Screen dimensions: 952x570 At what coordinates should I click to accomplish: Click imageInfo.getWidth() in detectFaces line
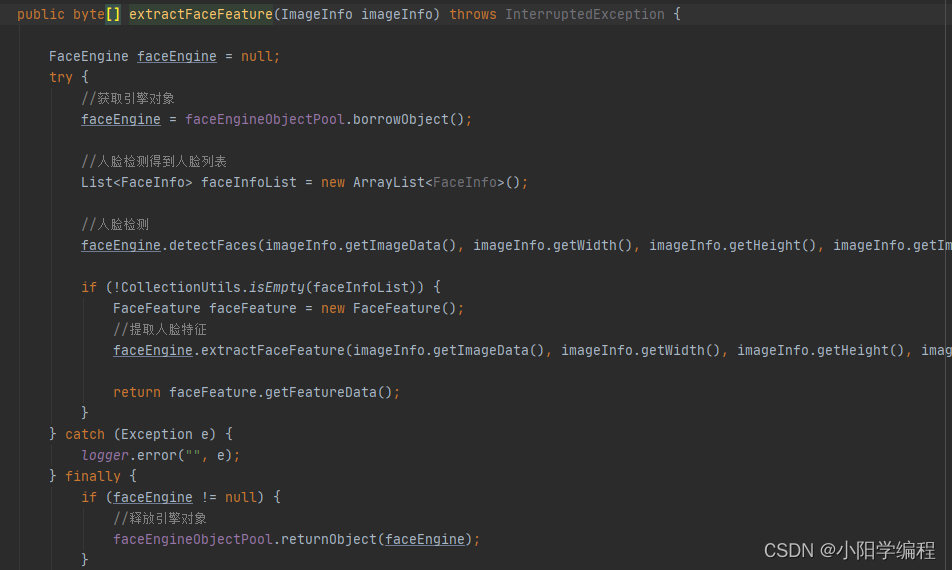[x=552, y=245]
